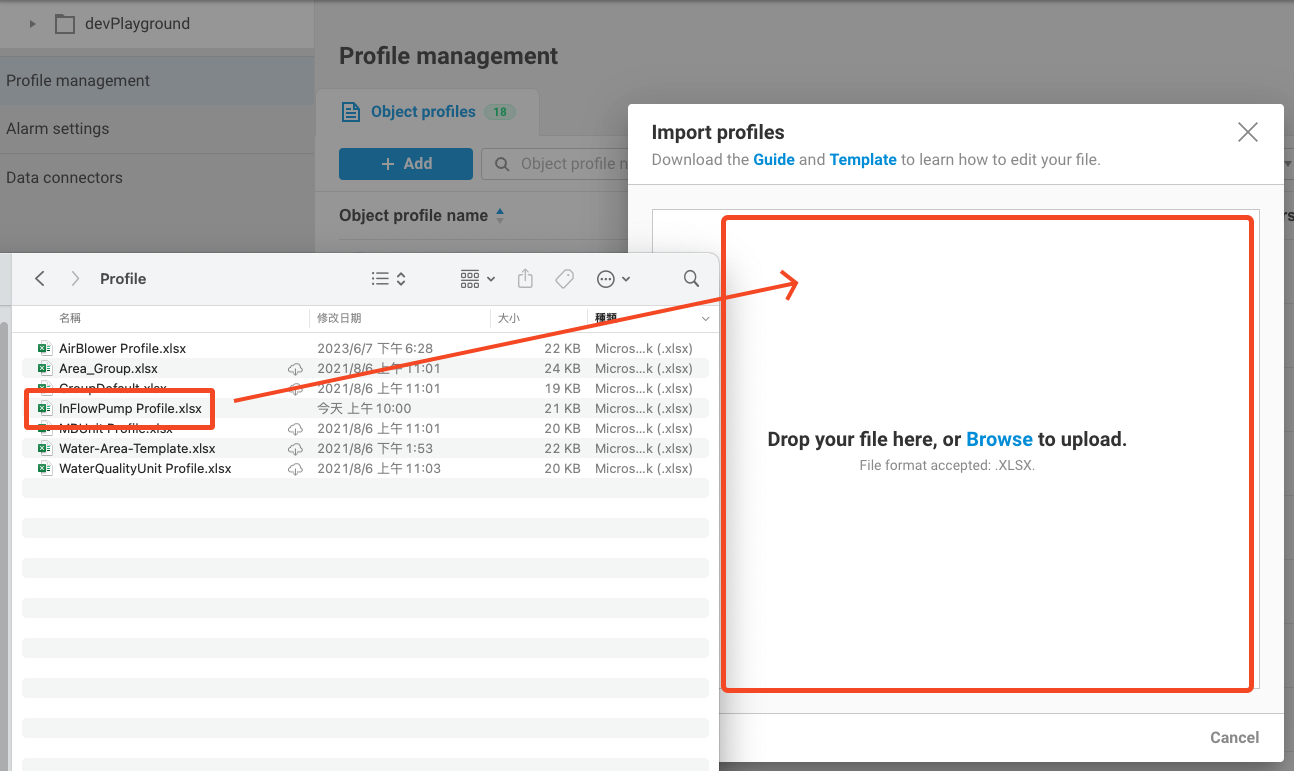Click the Tags icon in Finder toolbar

tap(564, 278)
